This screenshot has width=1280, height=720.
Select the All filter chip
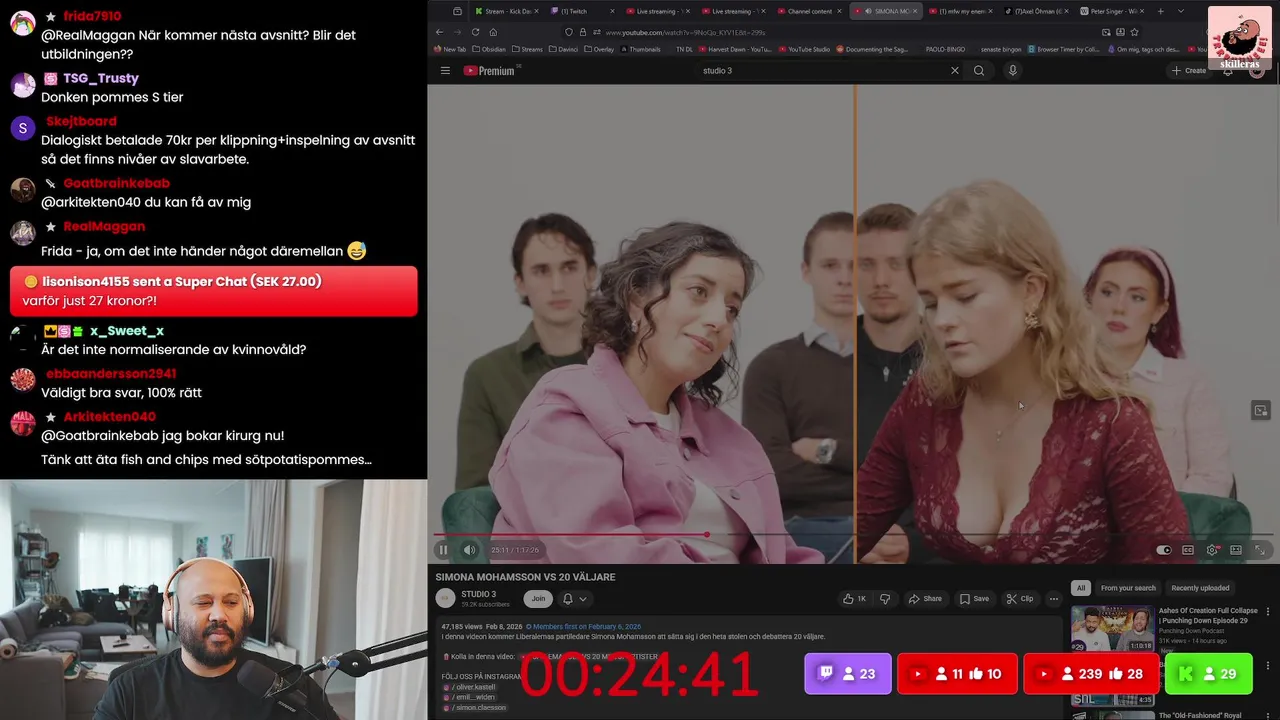(1080, 588)
